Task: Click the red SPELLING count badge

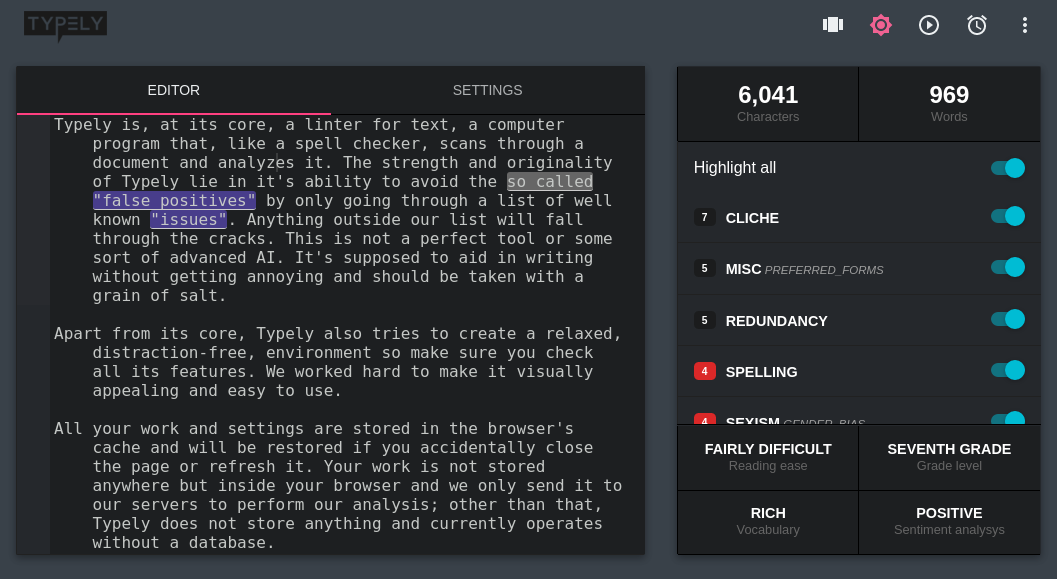Action: [x=704, y=370]
